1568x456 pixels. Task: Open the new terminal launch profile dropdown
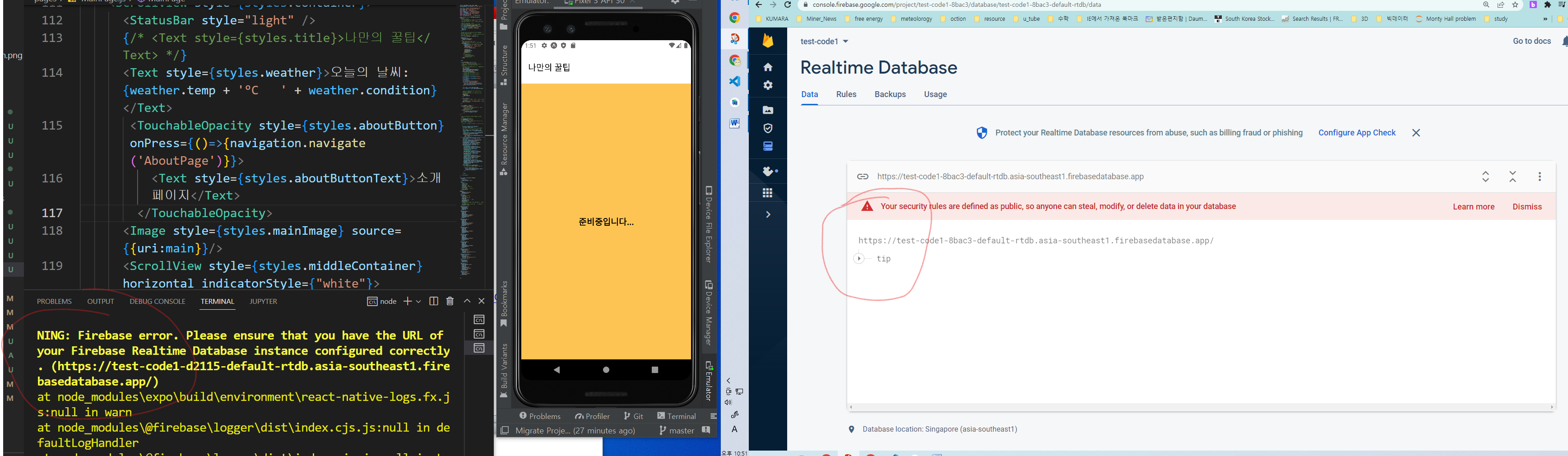(x=418, y=301)
